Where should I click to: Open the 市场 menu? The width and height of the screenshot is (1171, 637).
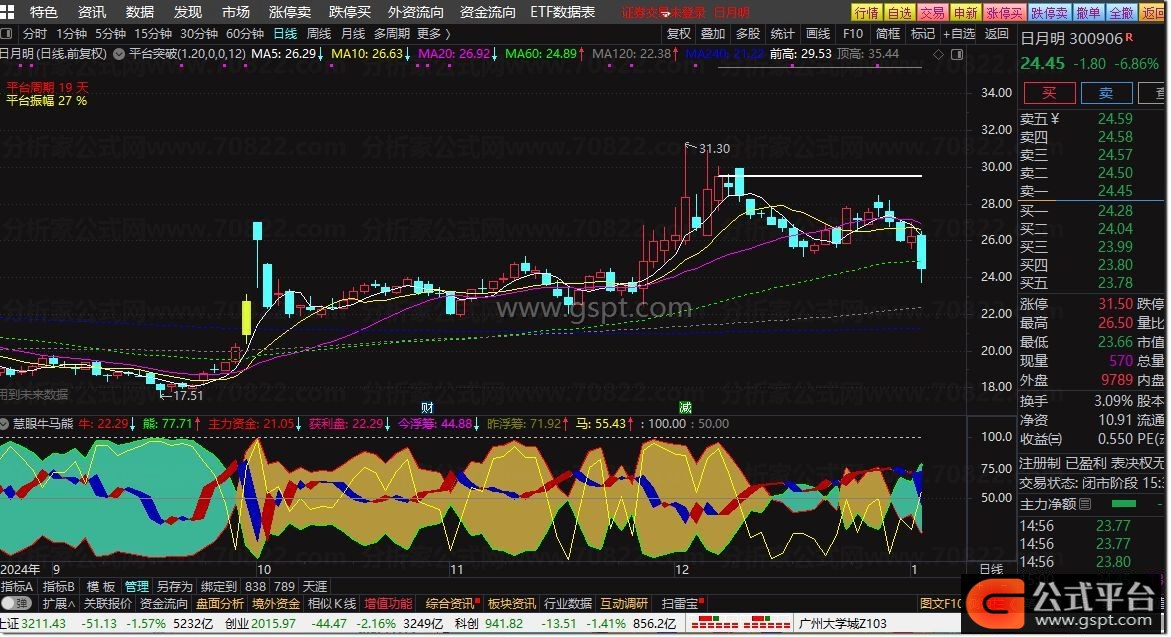(236, 12)
